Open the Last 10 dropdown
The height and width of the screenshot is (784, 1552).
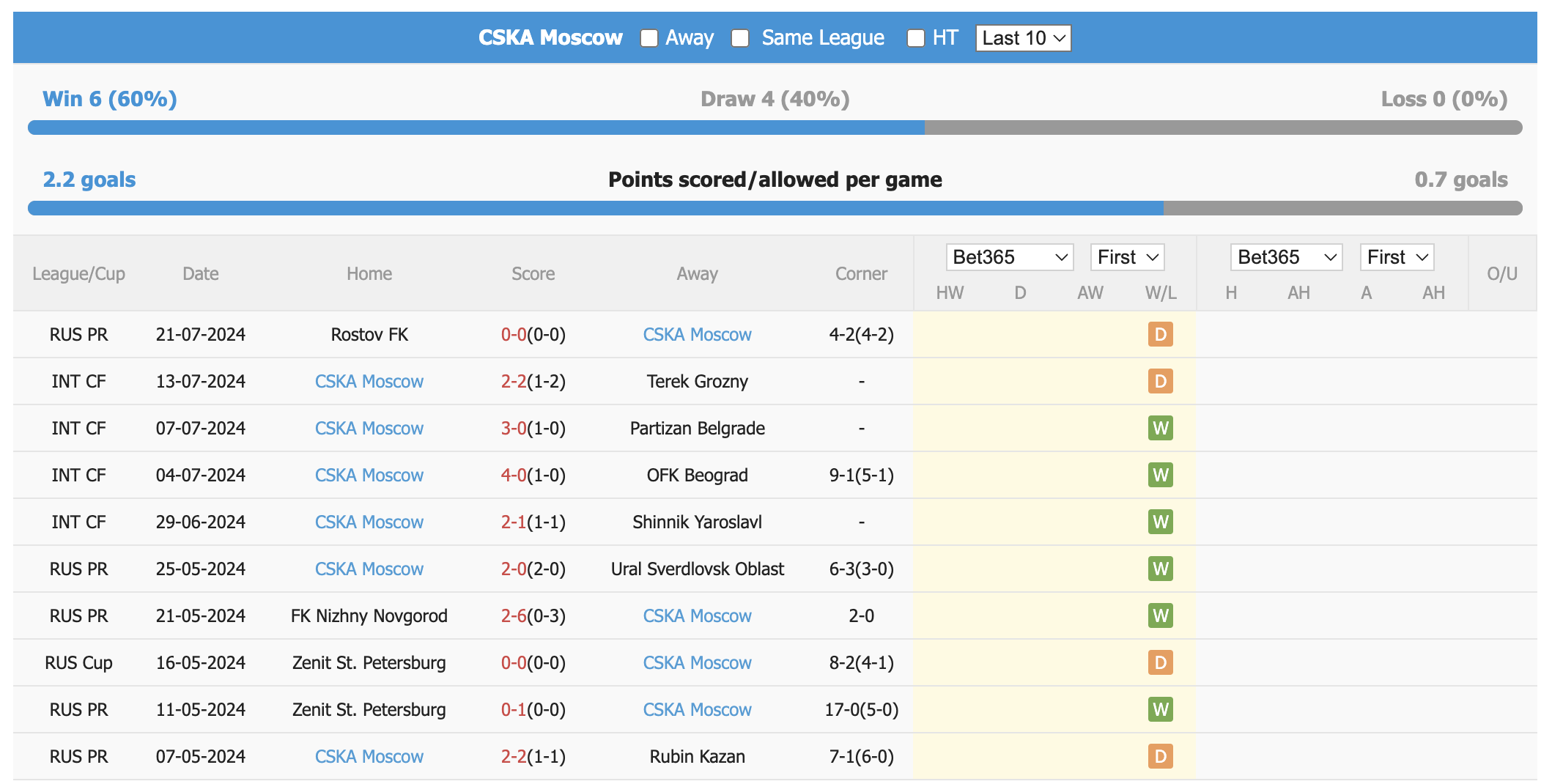(x=1023, y=38)
